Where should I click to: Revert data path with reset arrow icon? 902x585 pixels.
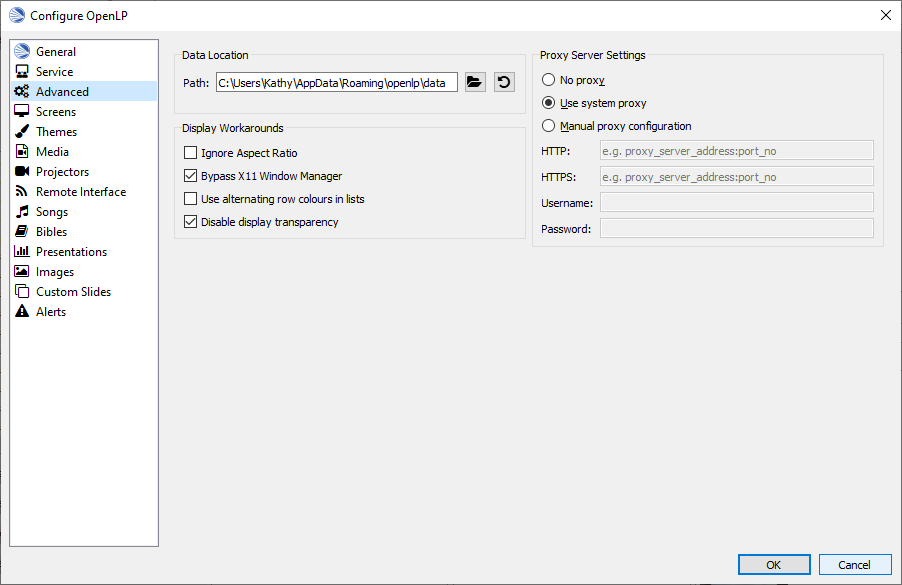click(x=504, y=82)
